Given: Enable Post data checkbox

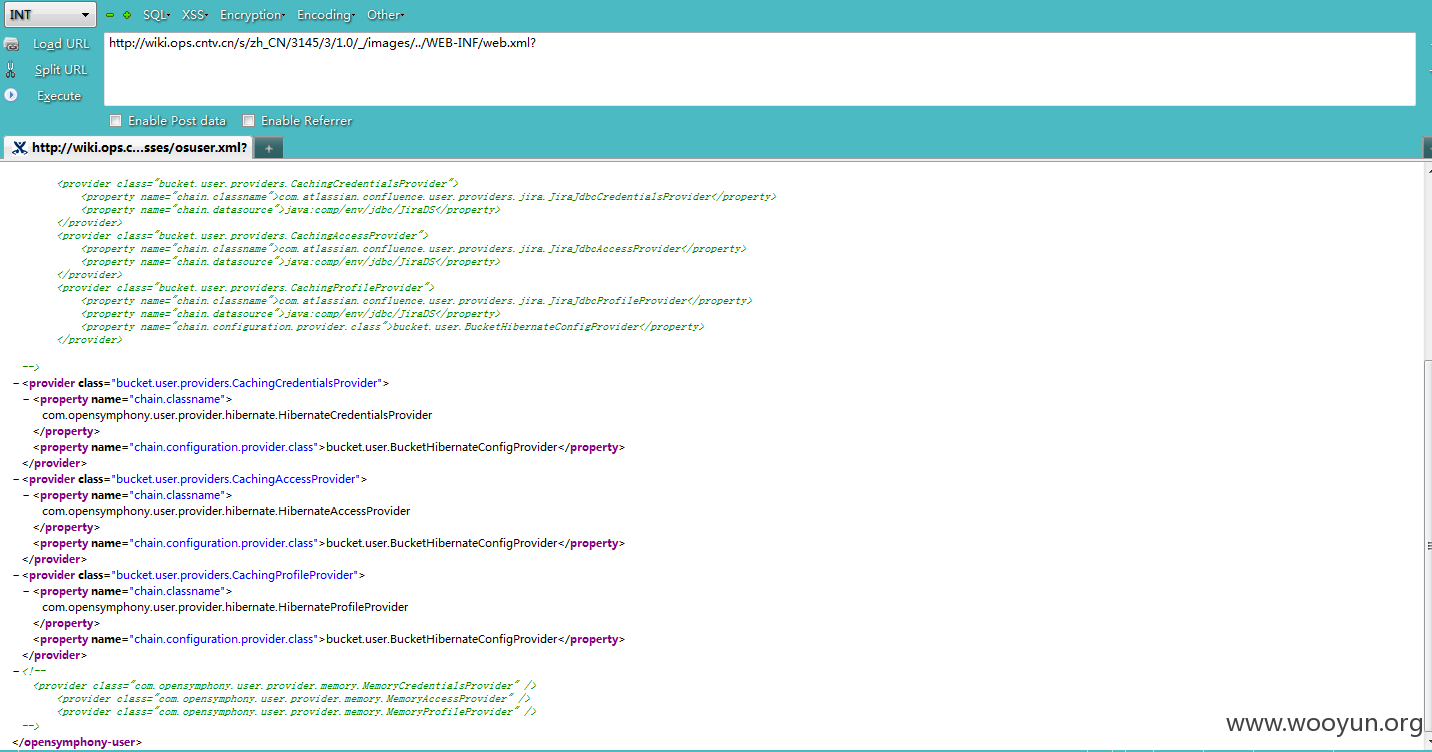Looking at the screenshot, I should (x=116, y=121).
